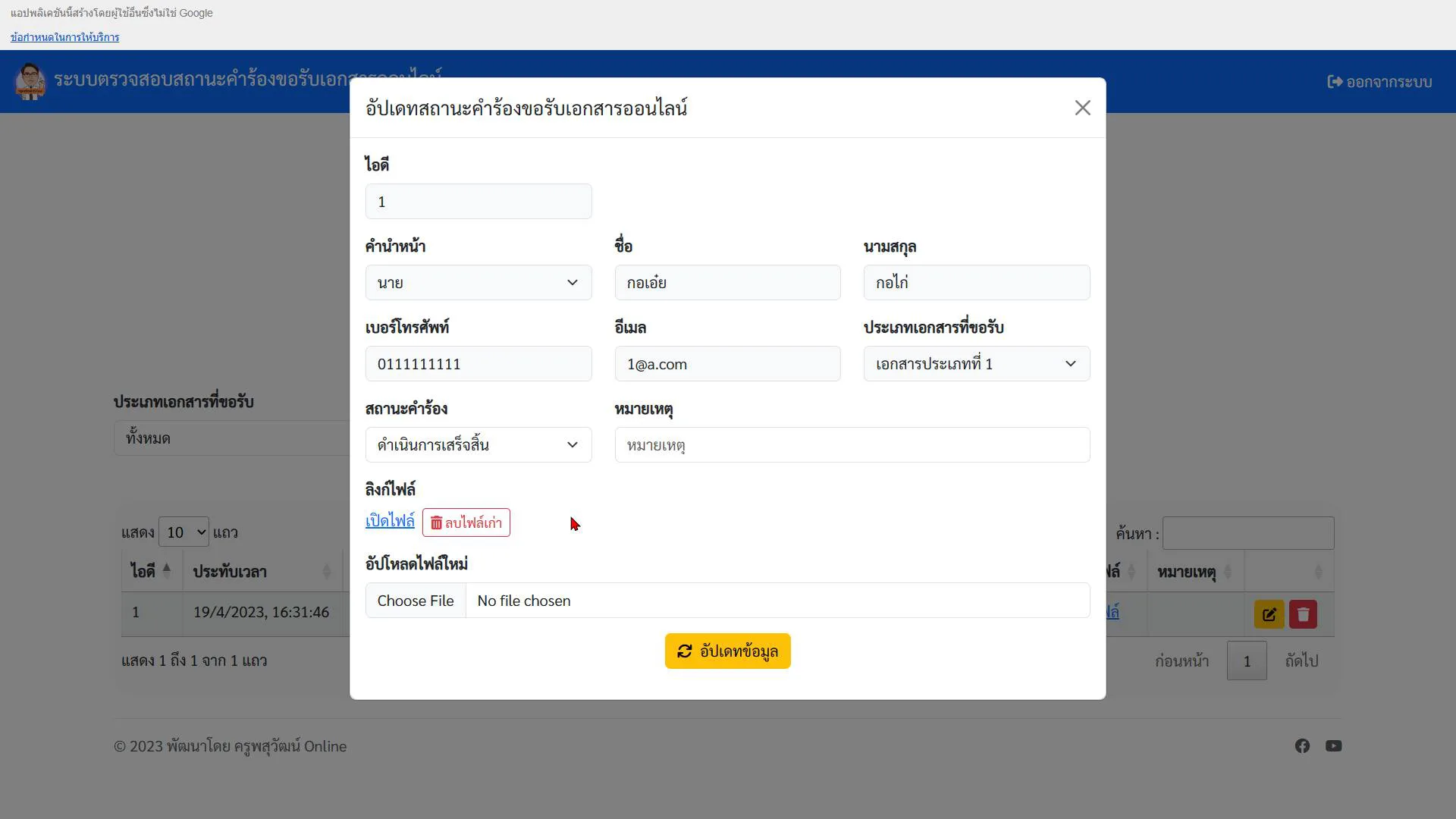Click the ออกจากระบบ logout link
This screenshot has width=1456, height=819.
[x=1379, y=82]
